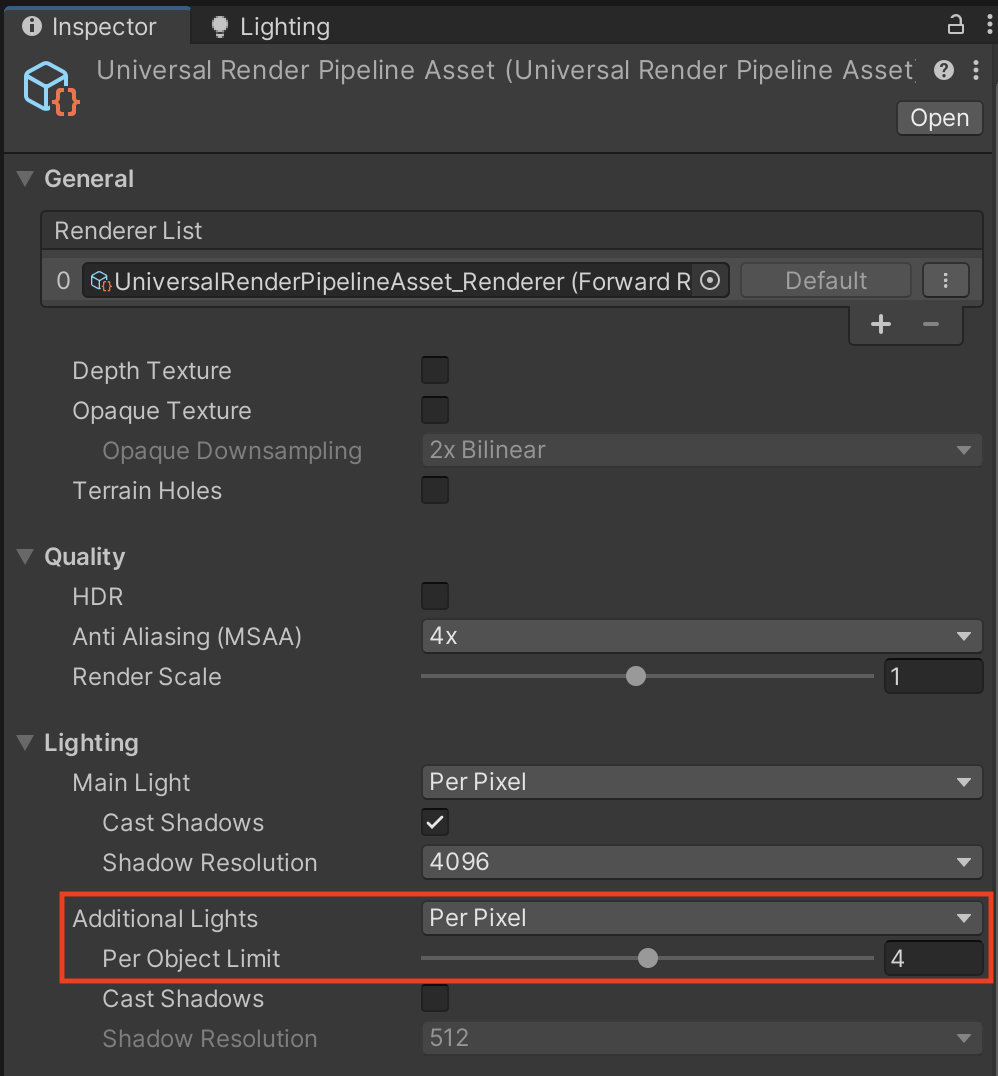Click the Render Scale slider handle
Image resolution: width=998 pixels, height=1076 pixels.
[636, 676]
